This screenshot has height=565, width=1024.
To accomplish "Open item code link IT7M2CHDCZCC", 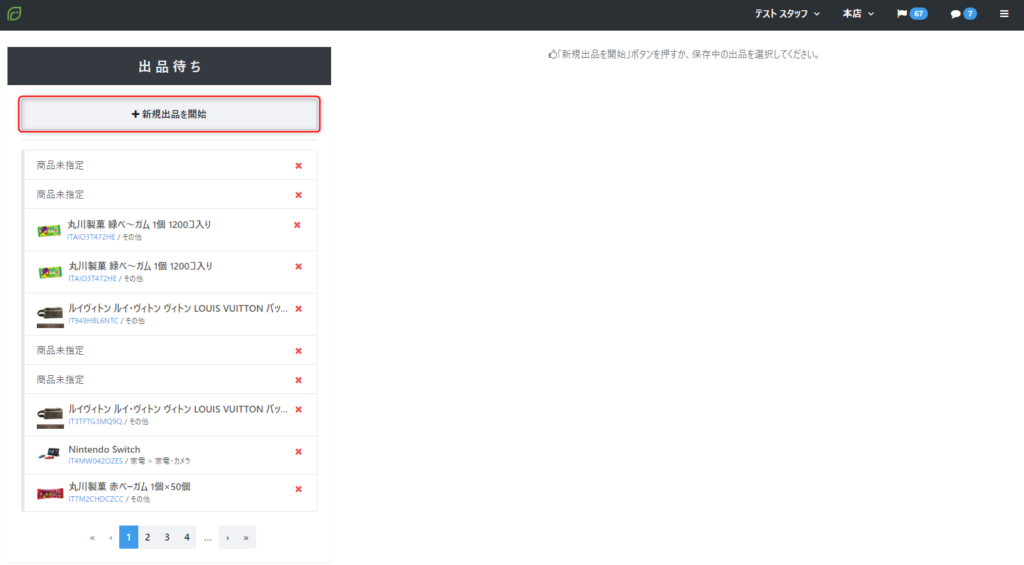I will [x=96, y=499].
